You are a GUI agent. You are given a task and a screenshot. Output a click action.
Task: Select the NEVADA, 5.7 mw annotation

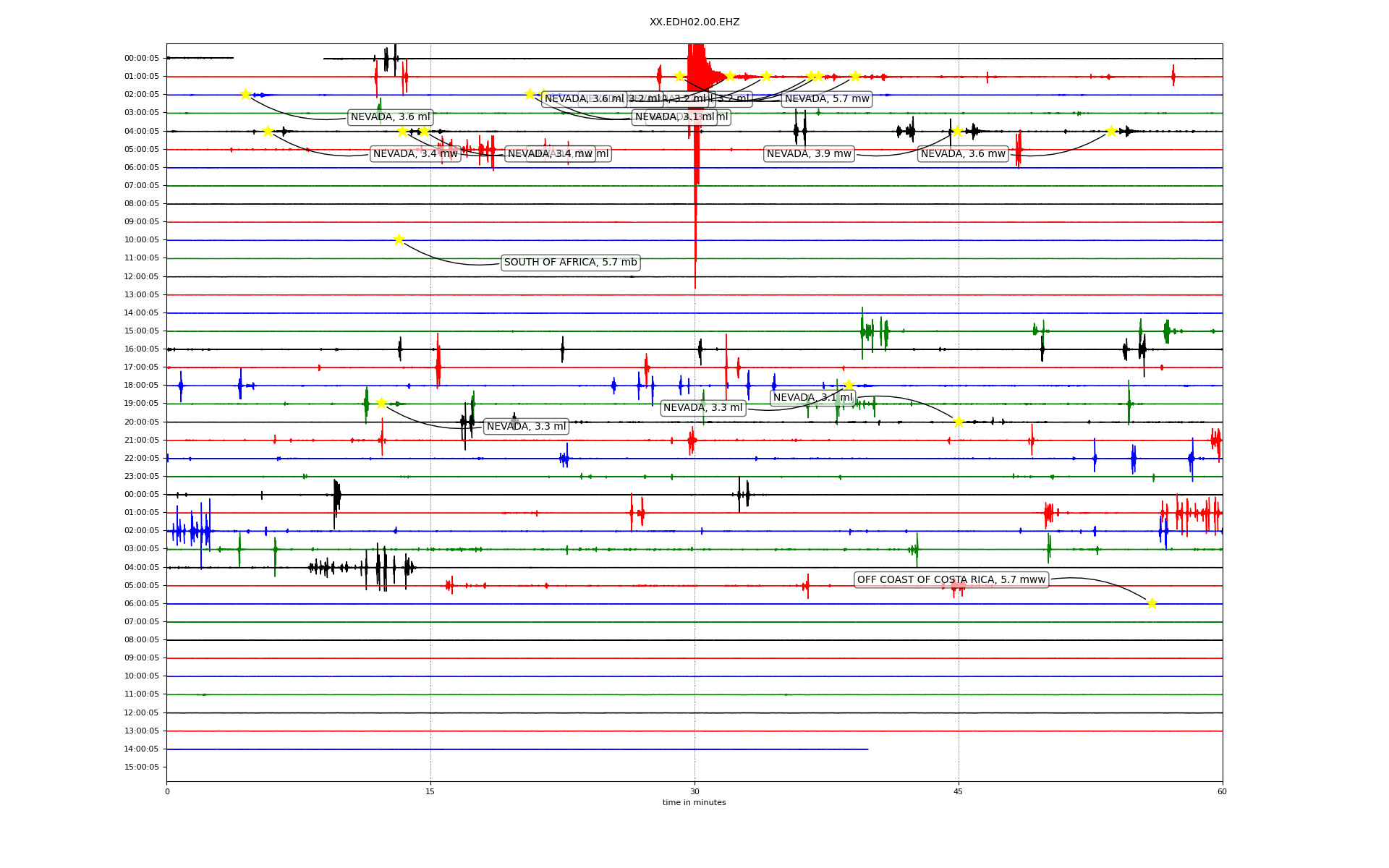(x=827, y=99)
